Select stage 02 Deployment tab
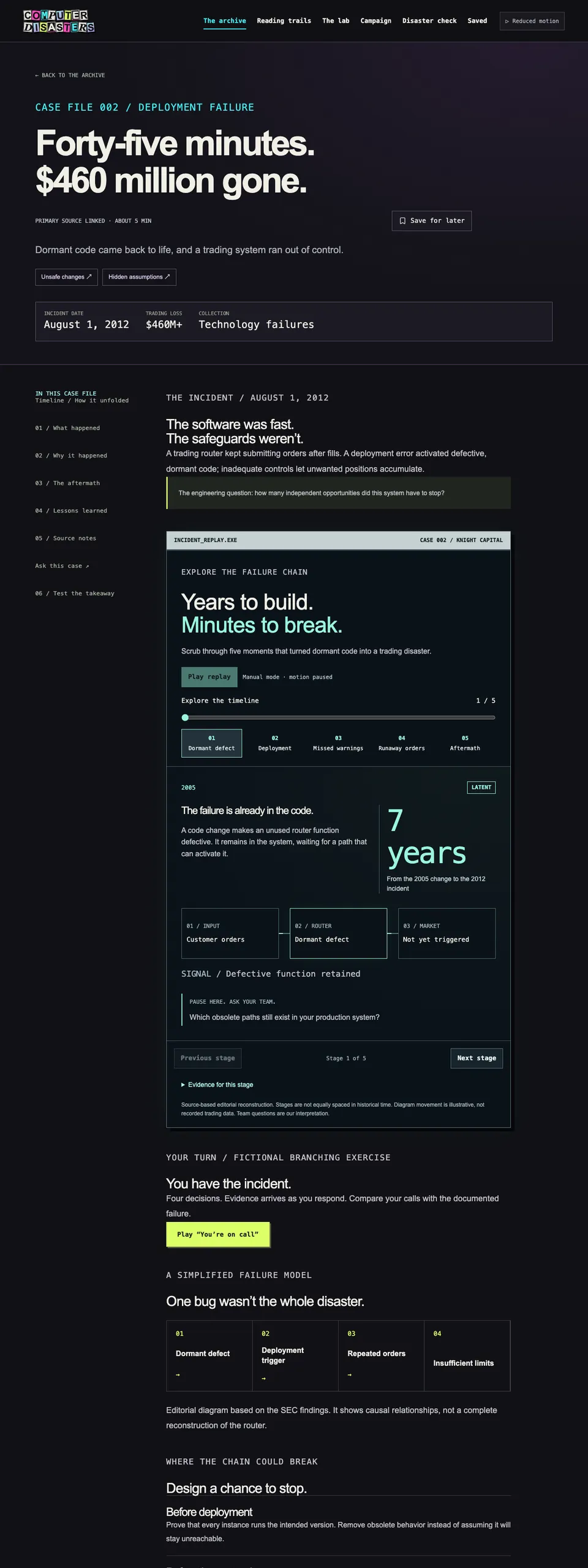The image size is (588, 1568). (x=275, y=743)
